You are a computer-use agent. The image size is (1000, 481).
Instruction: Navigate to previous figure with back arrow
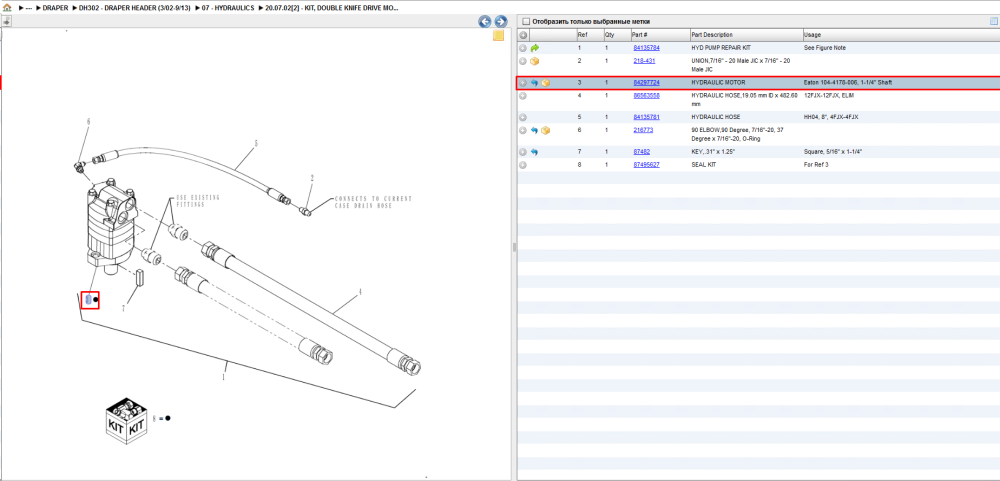coord(485,21)
